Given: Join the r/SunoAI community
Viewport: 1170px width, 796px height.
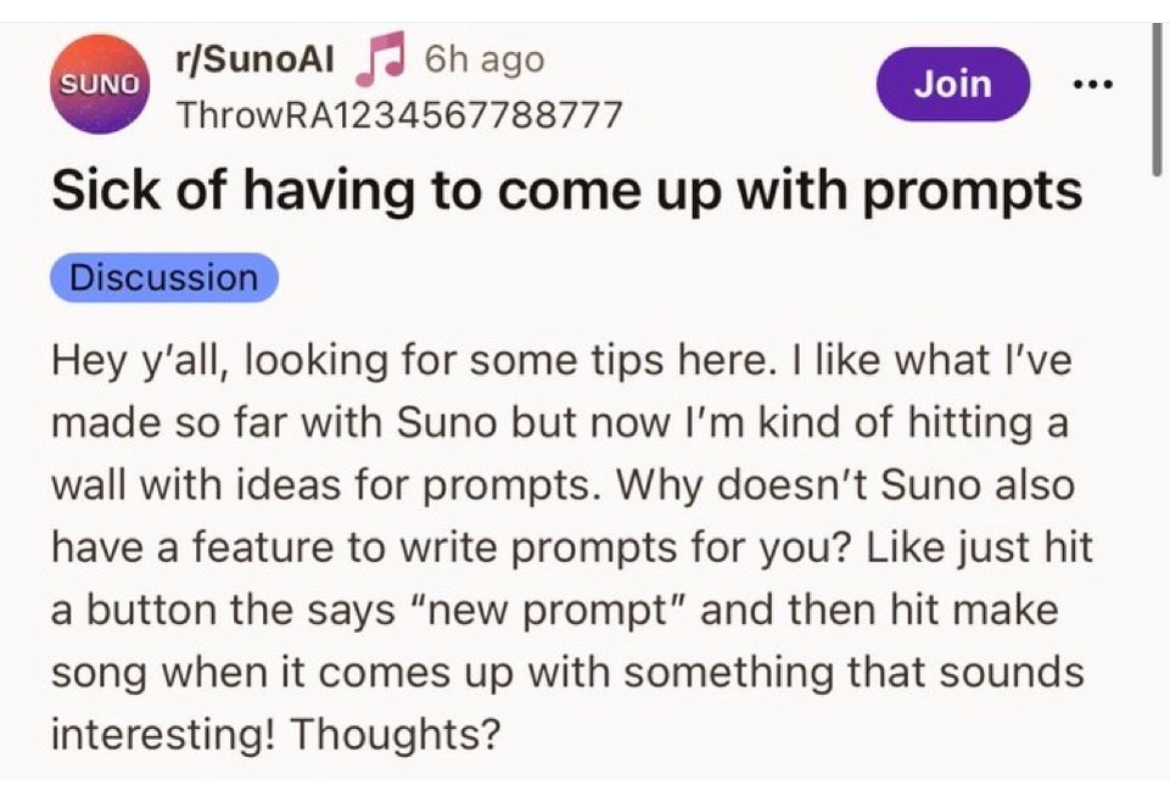Looking at the screenshot, I should pos(953,83).
